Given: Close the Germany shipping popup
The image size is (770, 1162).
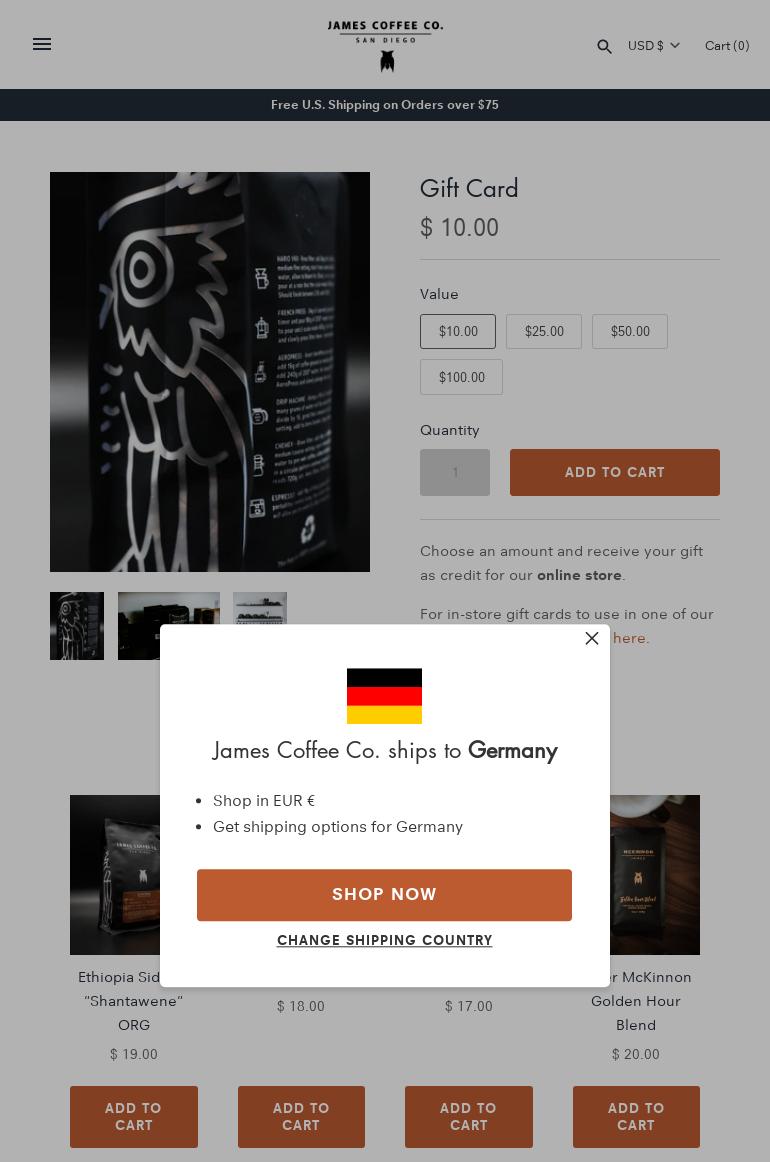Looking at the screenshot, I should click(591, 638).
